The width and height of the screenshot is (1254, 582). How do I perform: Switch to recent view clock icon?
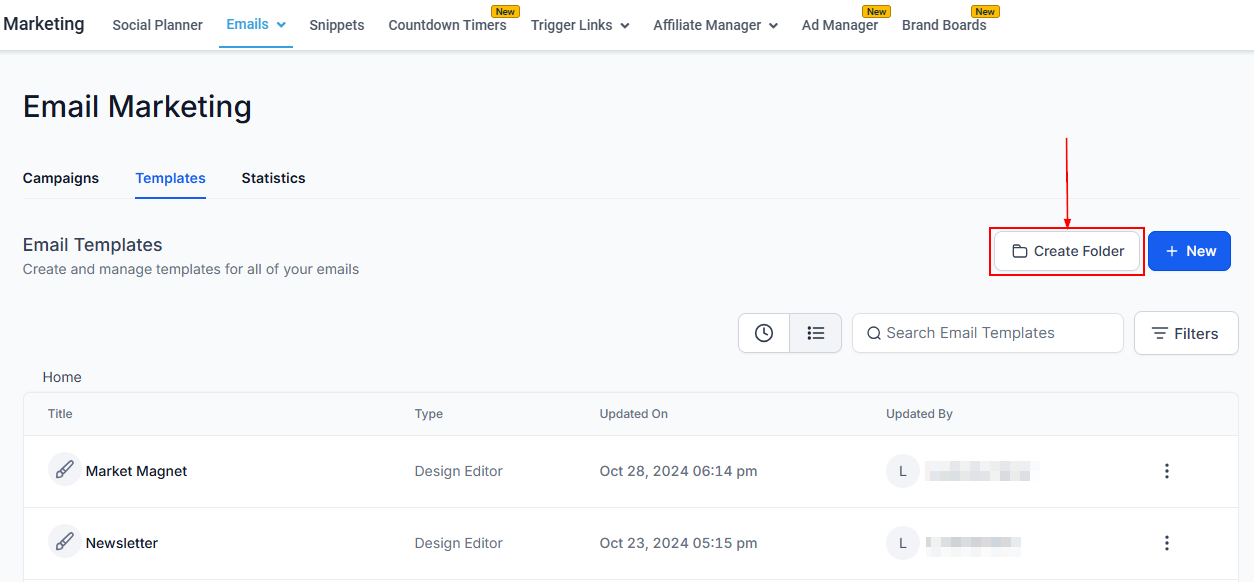coord(764,333)
